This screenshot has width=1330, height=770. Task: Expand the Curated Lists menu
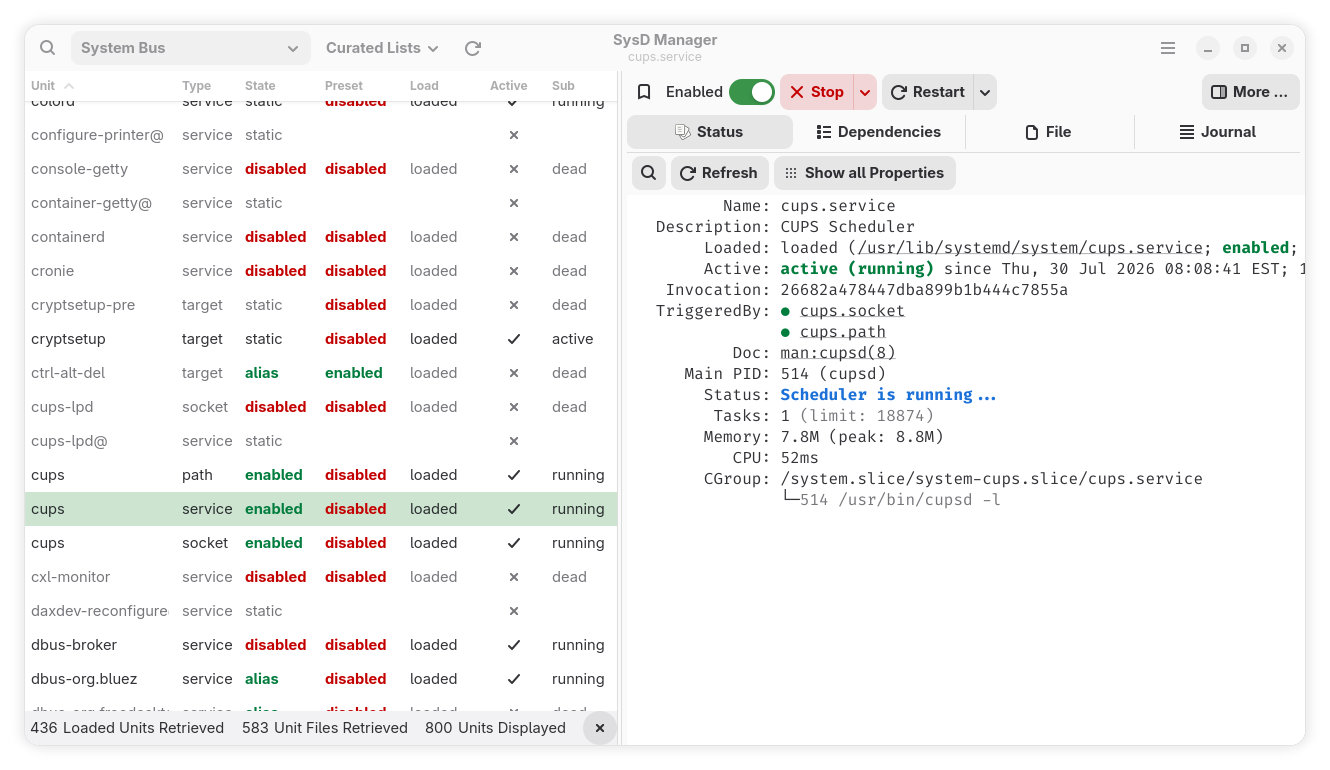click(x=382, y=48)
